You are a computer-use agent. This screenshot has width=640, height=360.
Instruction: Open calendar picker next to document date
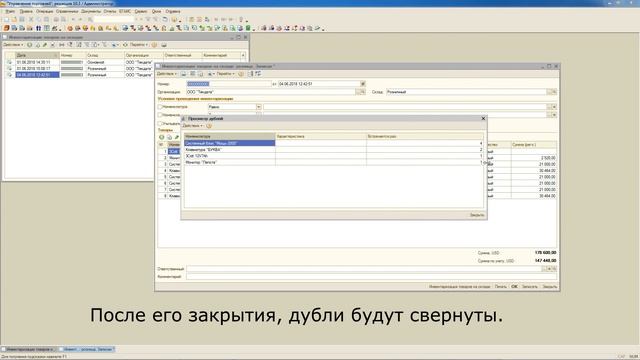pos(362,84)
